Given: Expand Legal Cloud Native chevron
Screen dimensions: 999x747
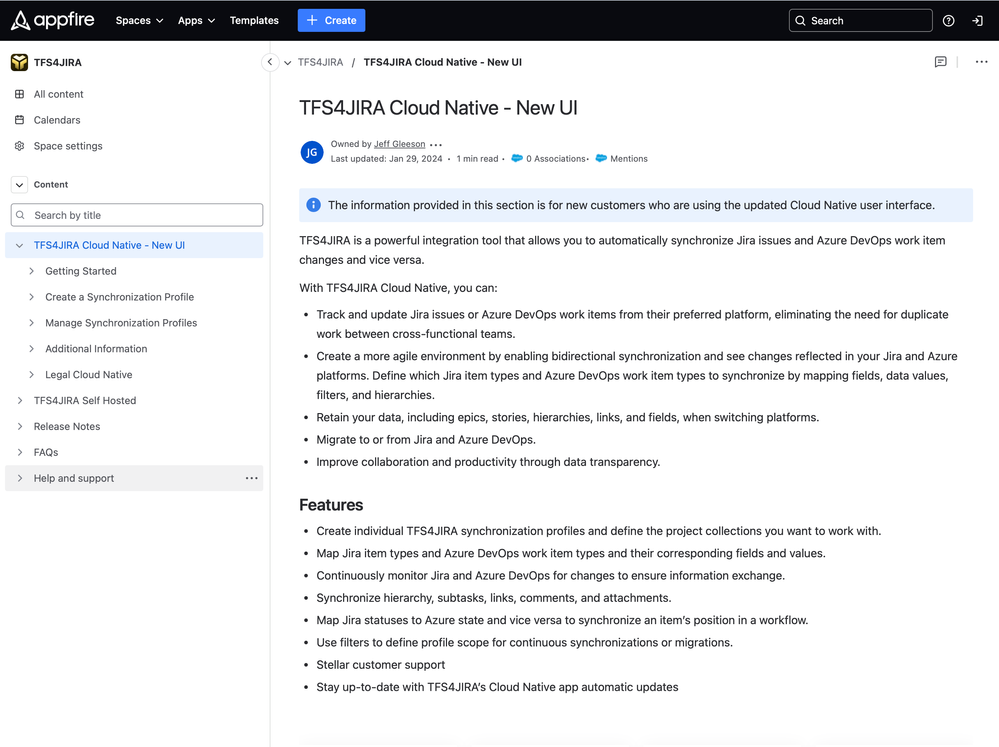Looking at the screenshot, I should click(31, 375).
